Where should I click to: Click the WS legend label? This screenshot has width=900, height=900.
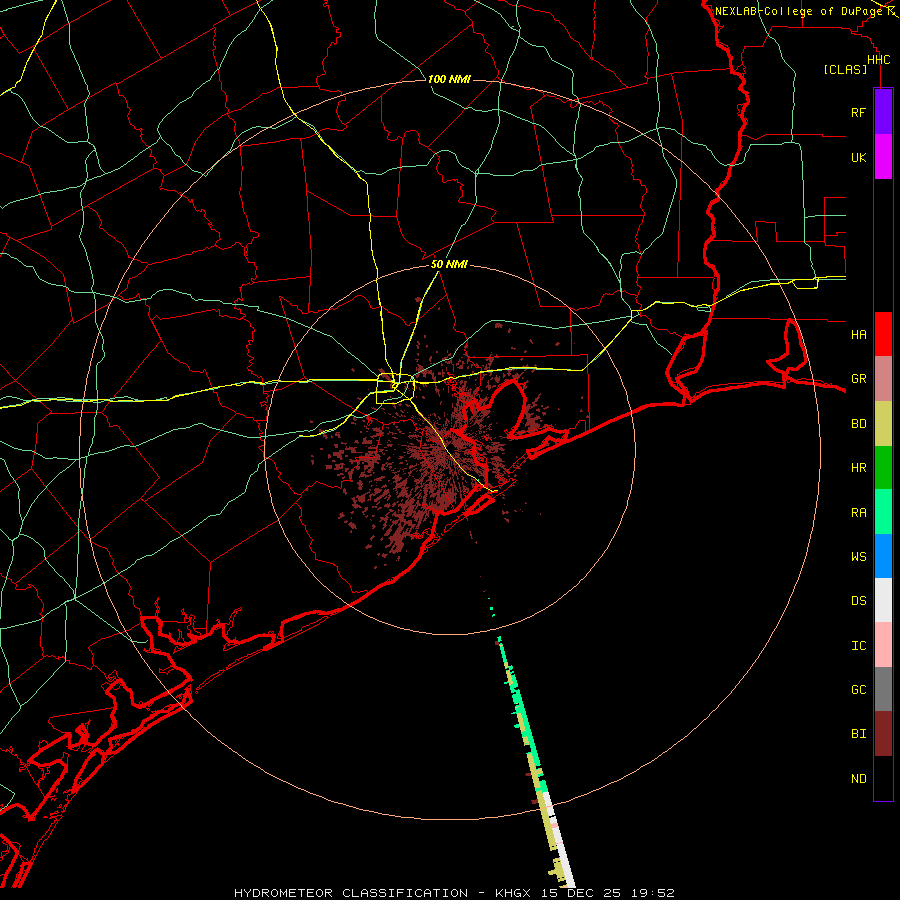(x=858, y=557)
